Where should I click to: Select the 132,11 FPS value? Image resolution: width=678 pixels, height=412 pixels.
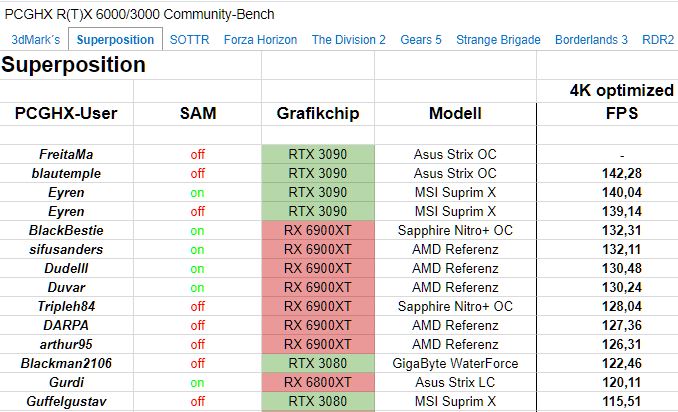pyautogui.click(x=622, y=249)
